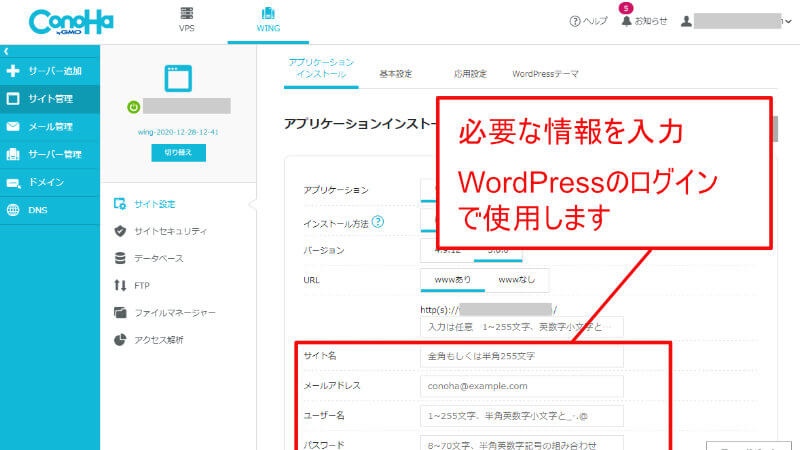Click the インストール方法 help question icon
The height and width of the screenshot is (450, 800).
pyautogui.click(x=378, y=222)
